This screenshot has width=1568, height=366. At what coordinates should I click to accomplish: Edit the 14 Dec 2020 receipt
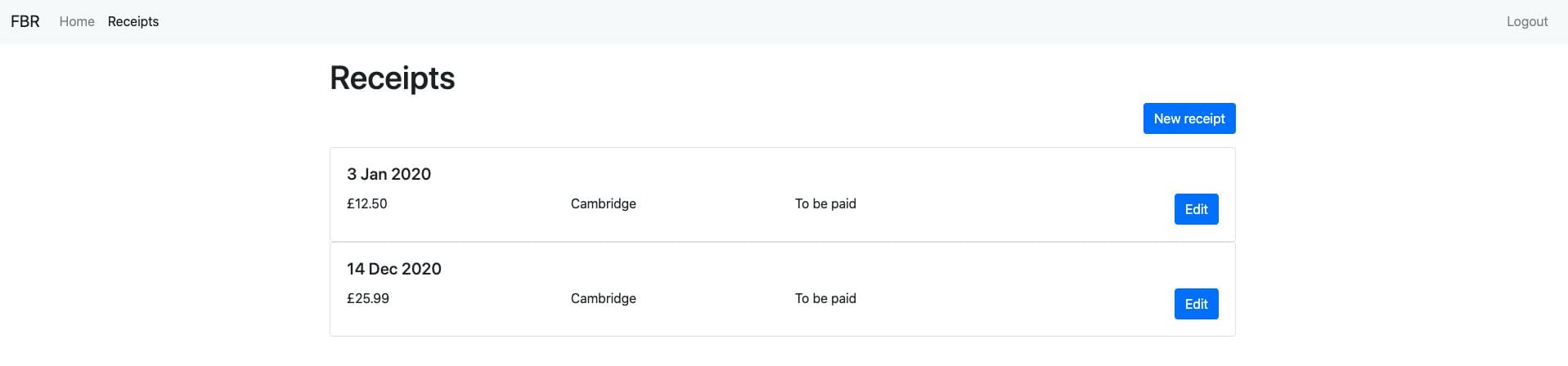1196,304
